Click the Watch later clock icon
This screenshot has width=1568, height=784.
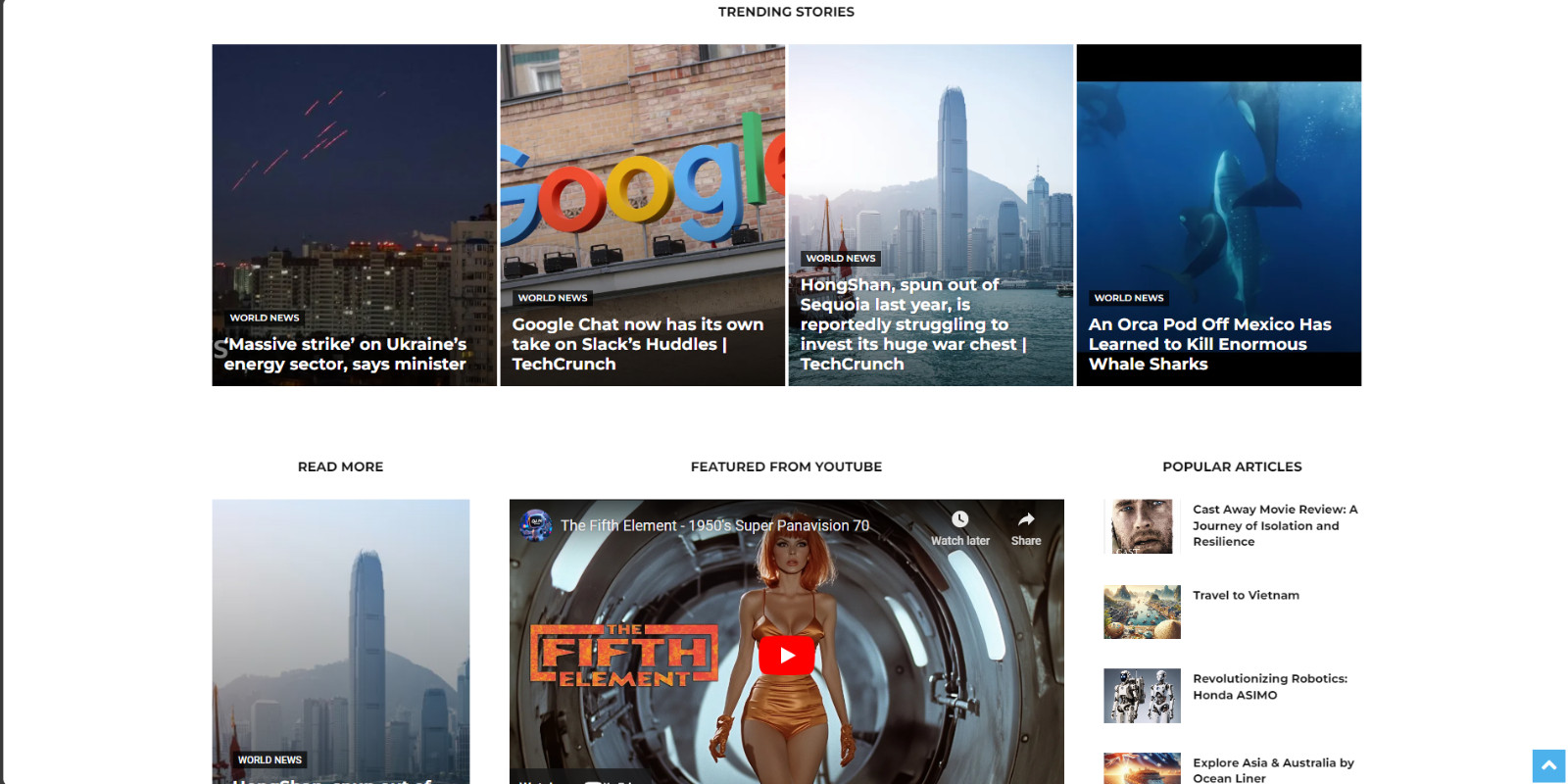(960, 519)
